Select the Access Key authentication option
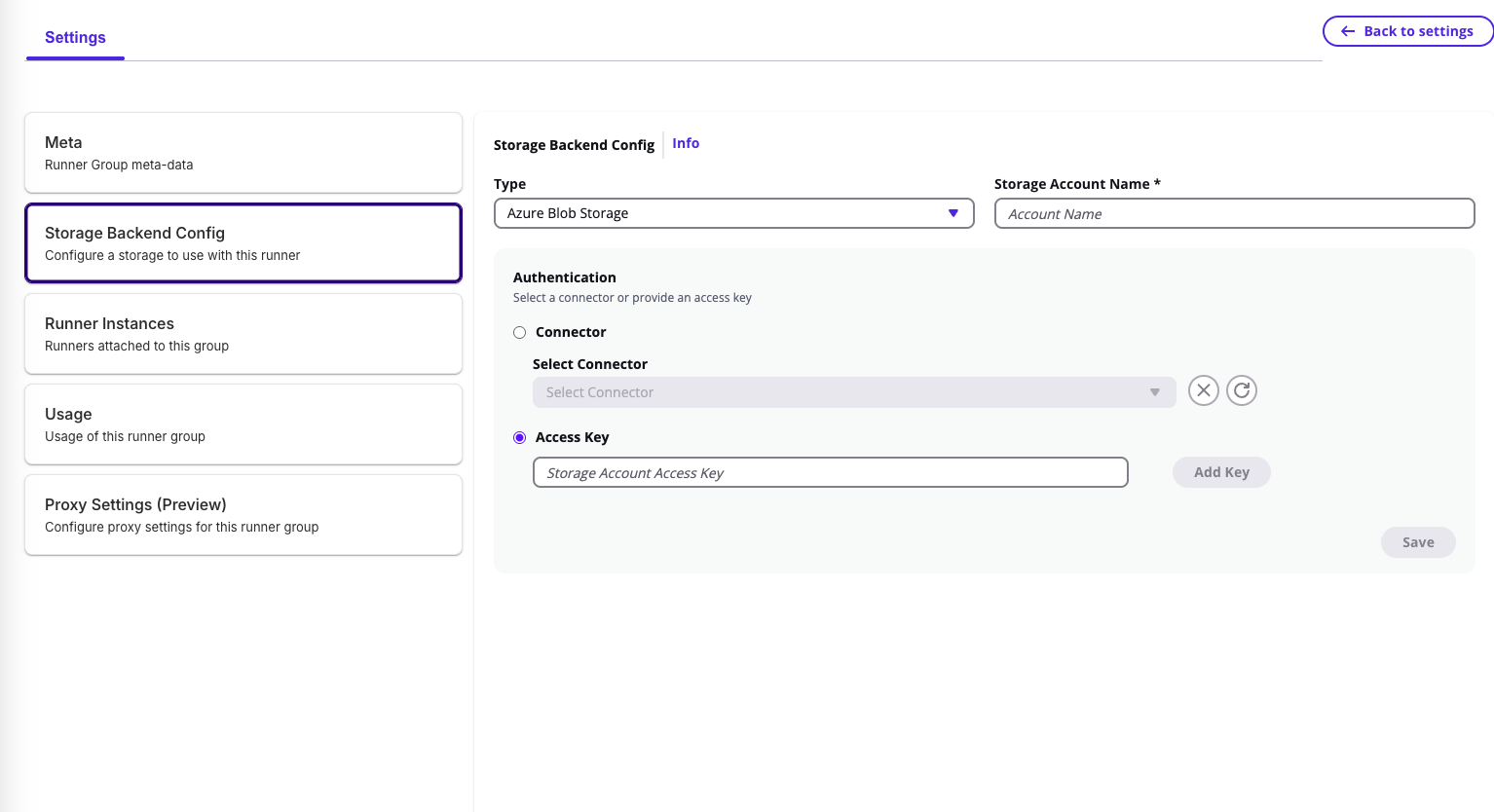The image size is (1494, 812). (x=519, y=437)
